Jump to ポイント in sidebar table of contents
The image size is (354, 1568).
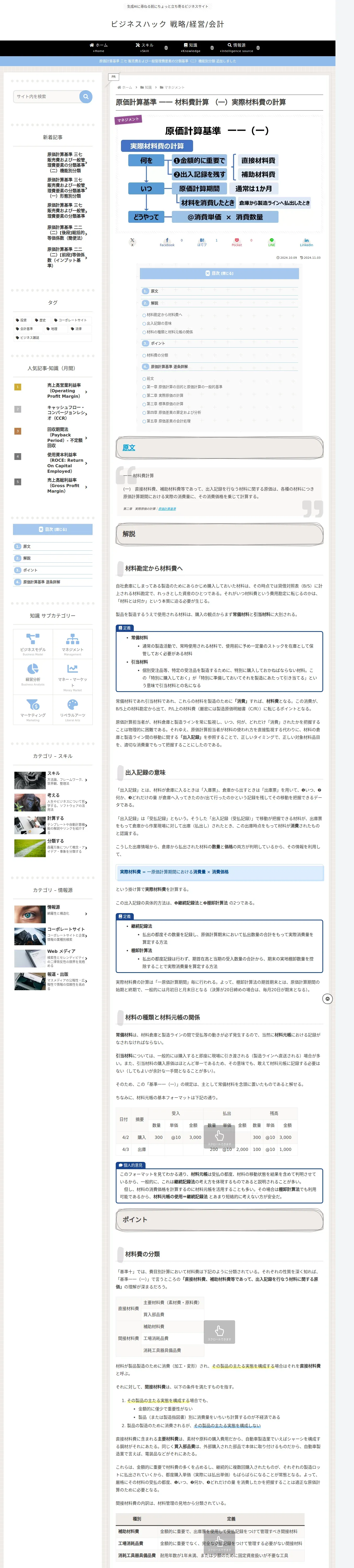[x=30, y=570]
